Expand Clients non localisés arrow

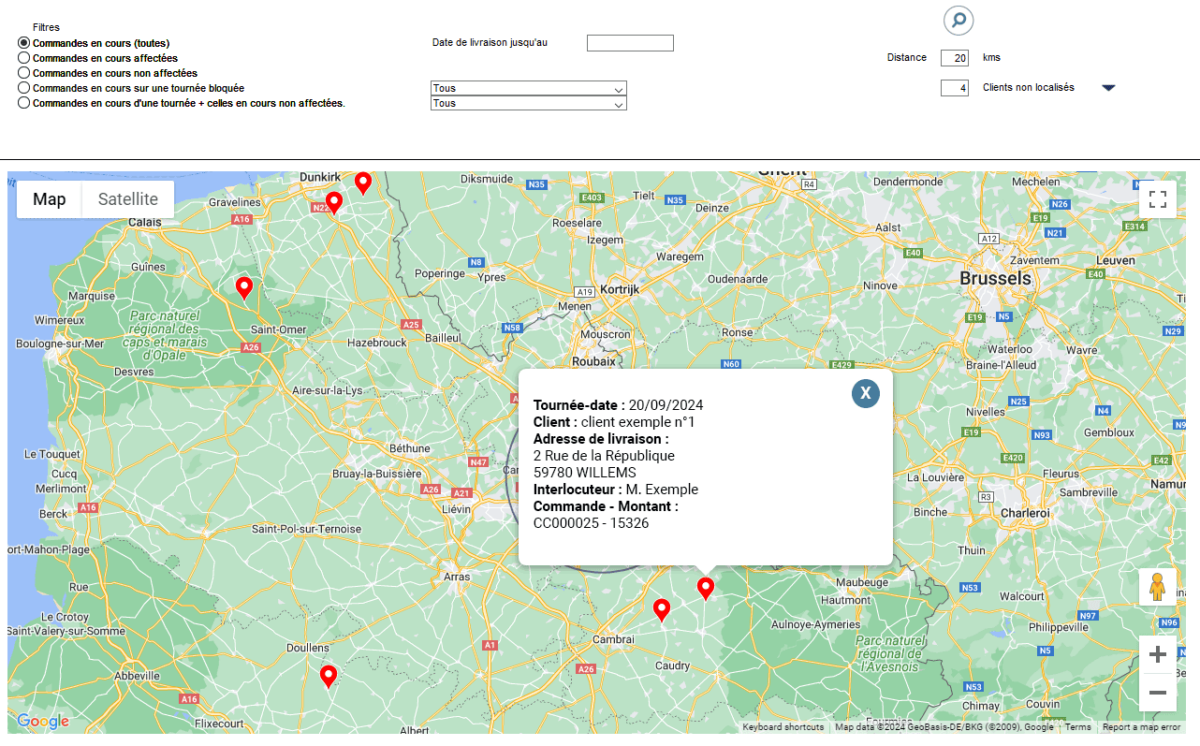pyautogui.click(x=1108, y=88)
